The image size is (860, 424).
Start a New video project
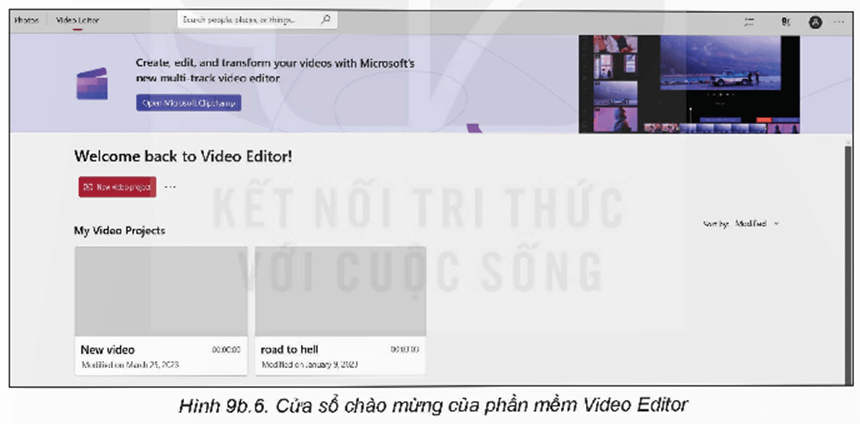(x=117, y=187)
